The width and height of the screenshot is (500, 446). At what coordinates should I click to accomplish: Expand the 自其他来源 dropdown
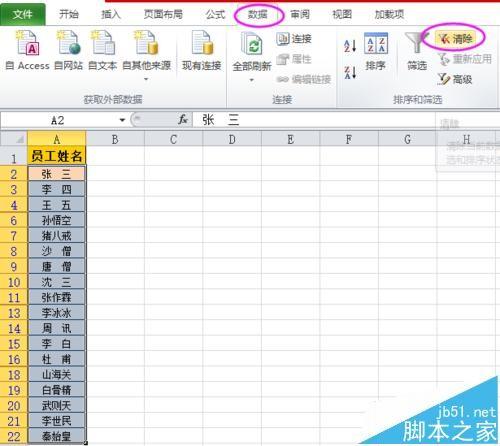click(146, 79)
